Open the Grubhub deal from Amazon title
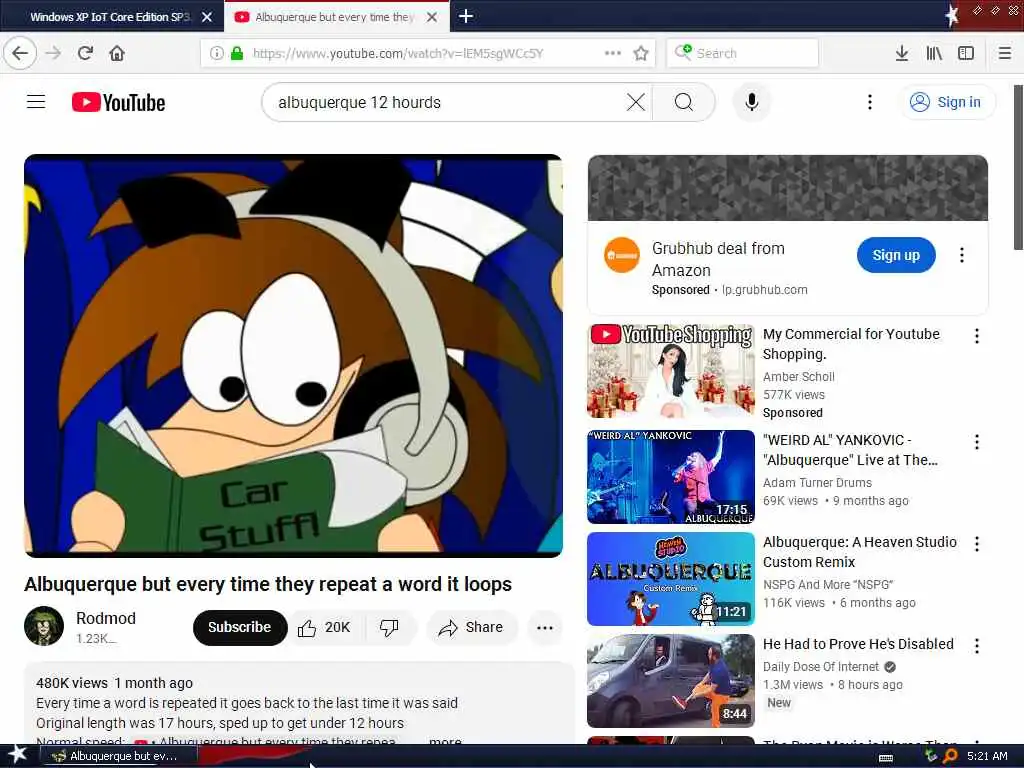 [718, 259]
